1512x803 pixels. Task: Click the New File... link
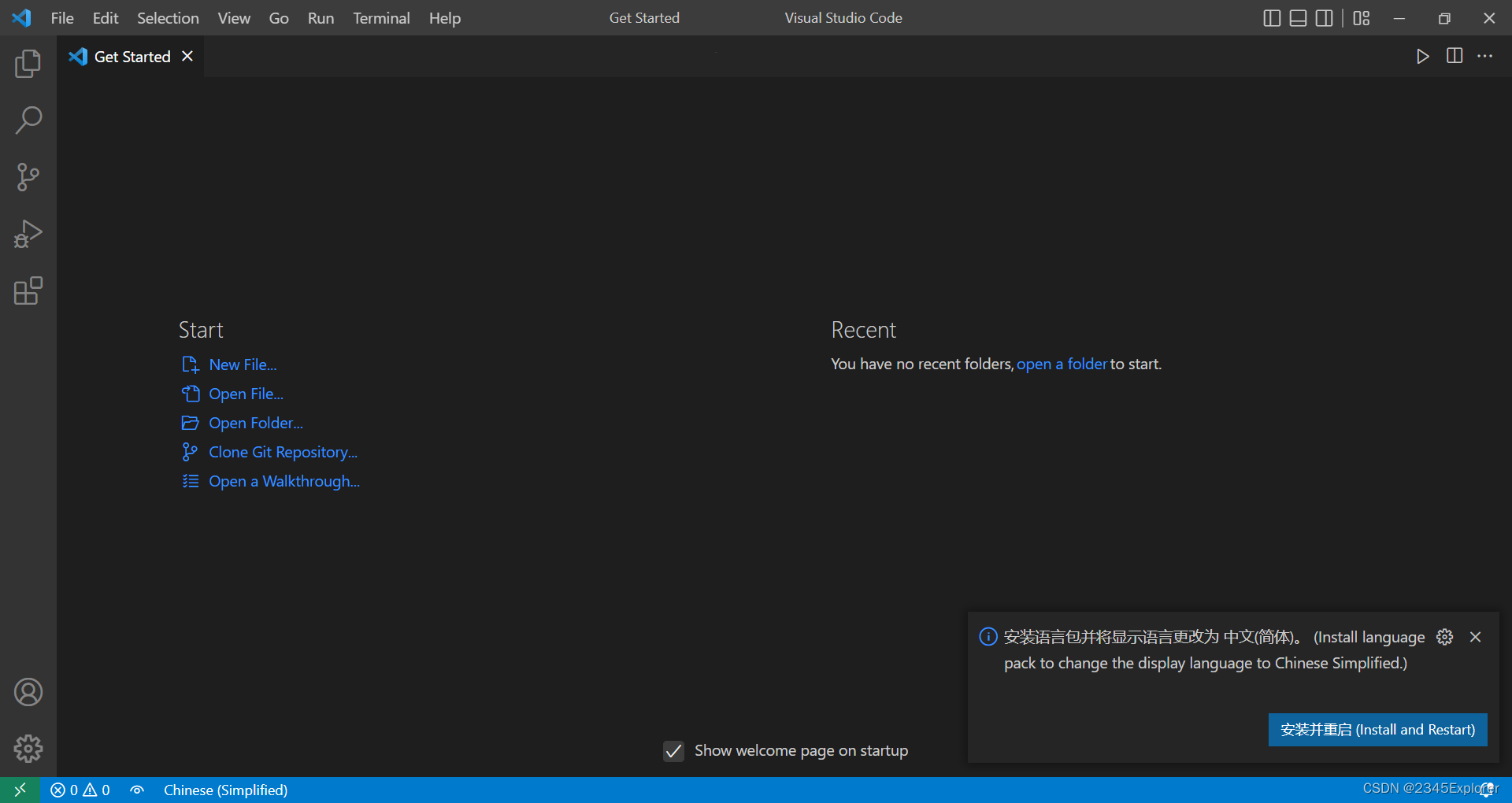point(243,364)
